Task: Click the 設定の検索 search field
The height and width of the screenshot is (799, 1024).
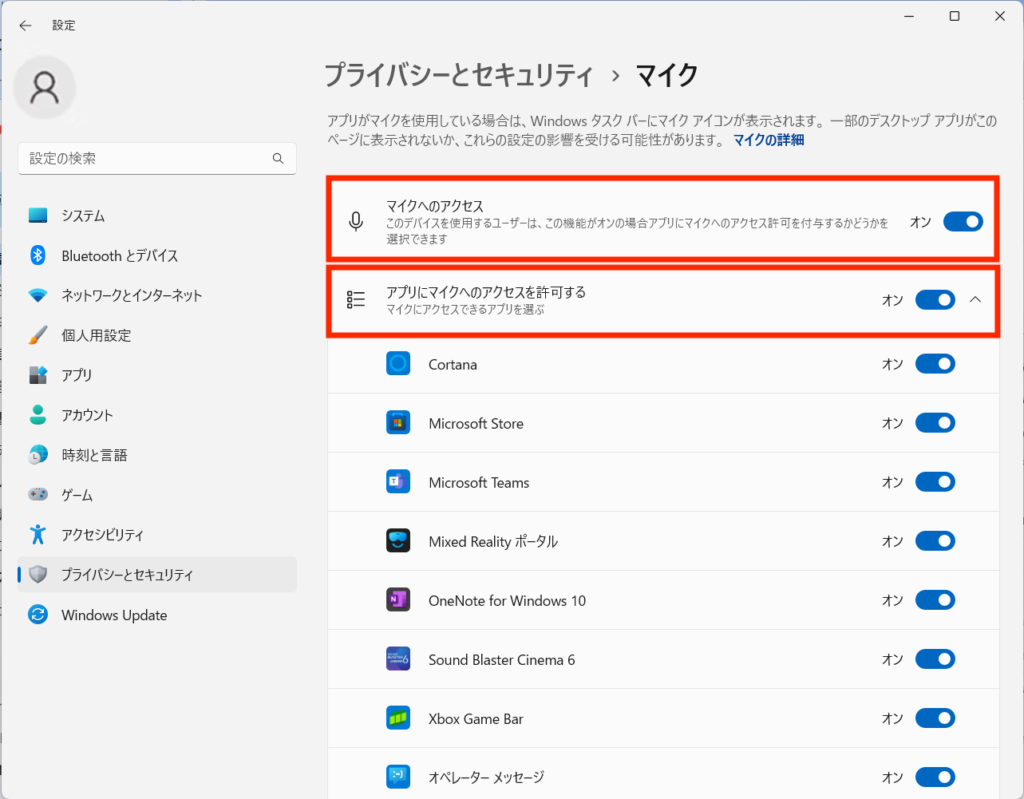Action: point(145,159)
